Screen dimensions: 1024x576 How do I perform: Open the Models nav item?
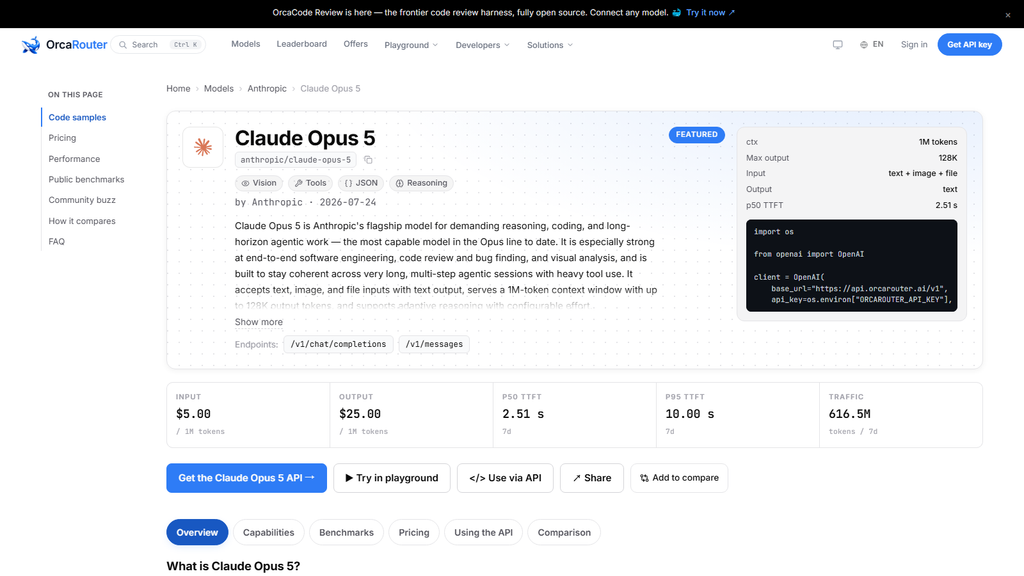tap(246, 44)
